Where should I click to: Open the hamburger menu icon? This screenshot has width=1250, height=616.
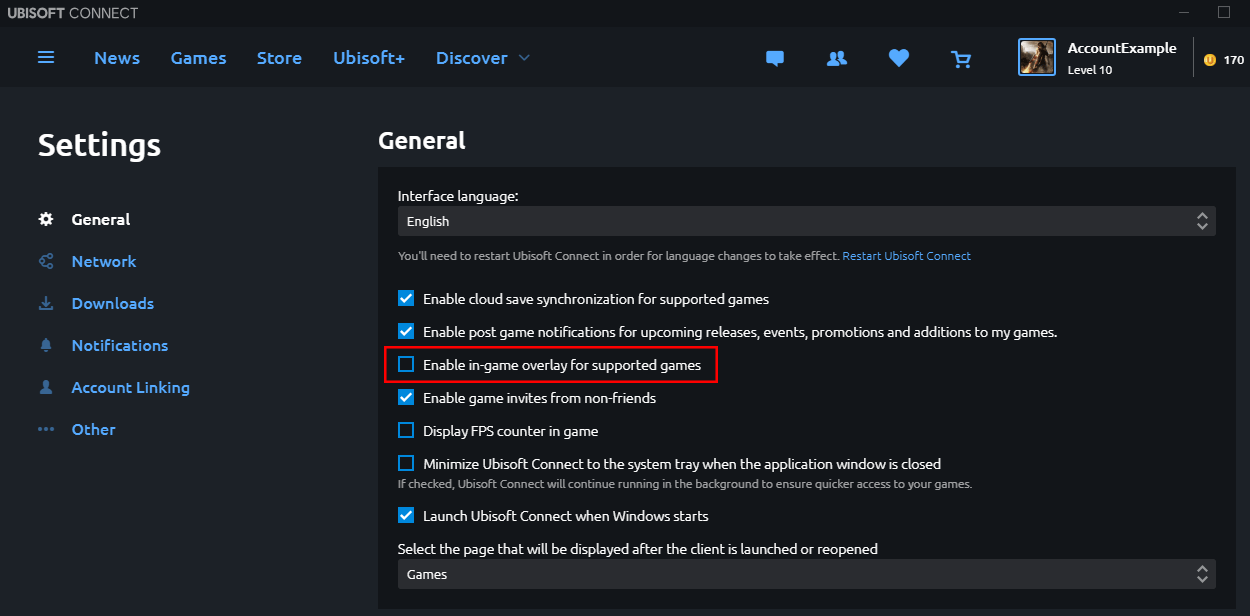(x=46, y=57)
